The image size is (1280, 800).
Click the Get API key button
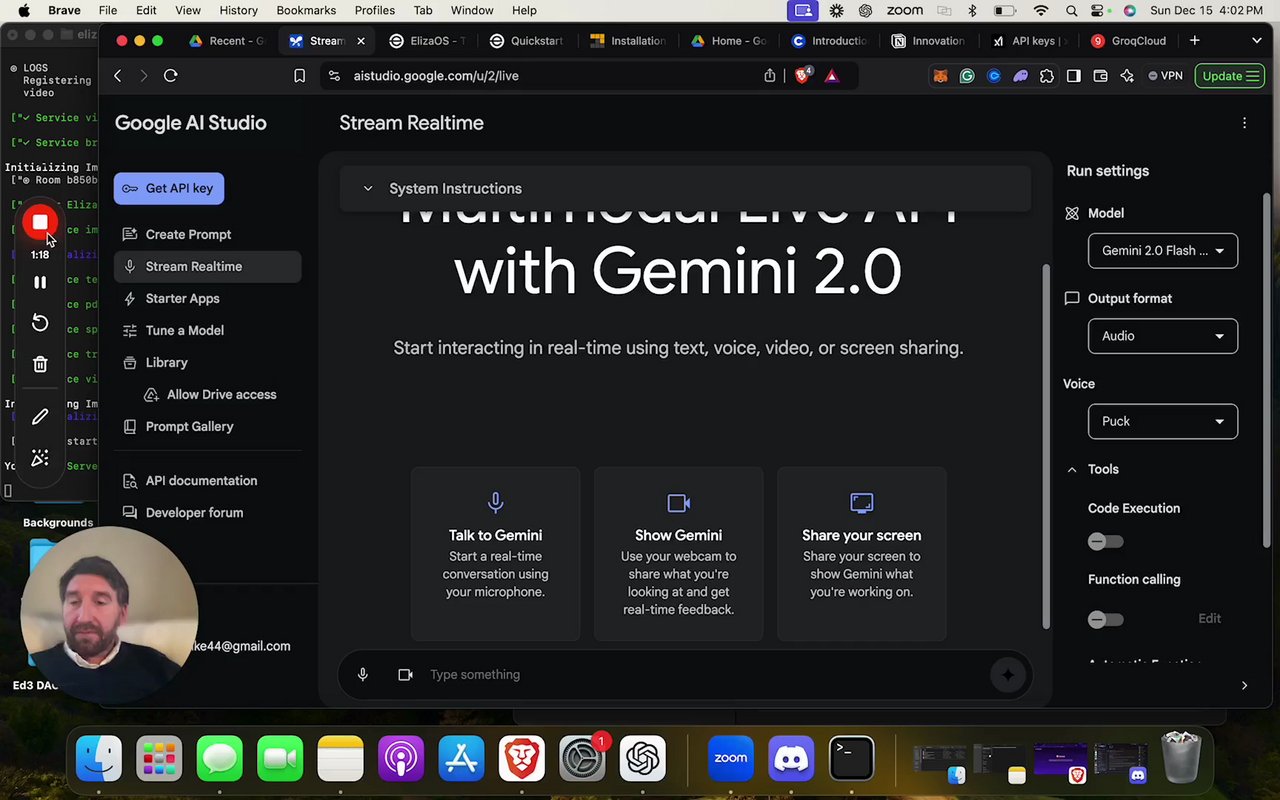click(169, 188)
